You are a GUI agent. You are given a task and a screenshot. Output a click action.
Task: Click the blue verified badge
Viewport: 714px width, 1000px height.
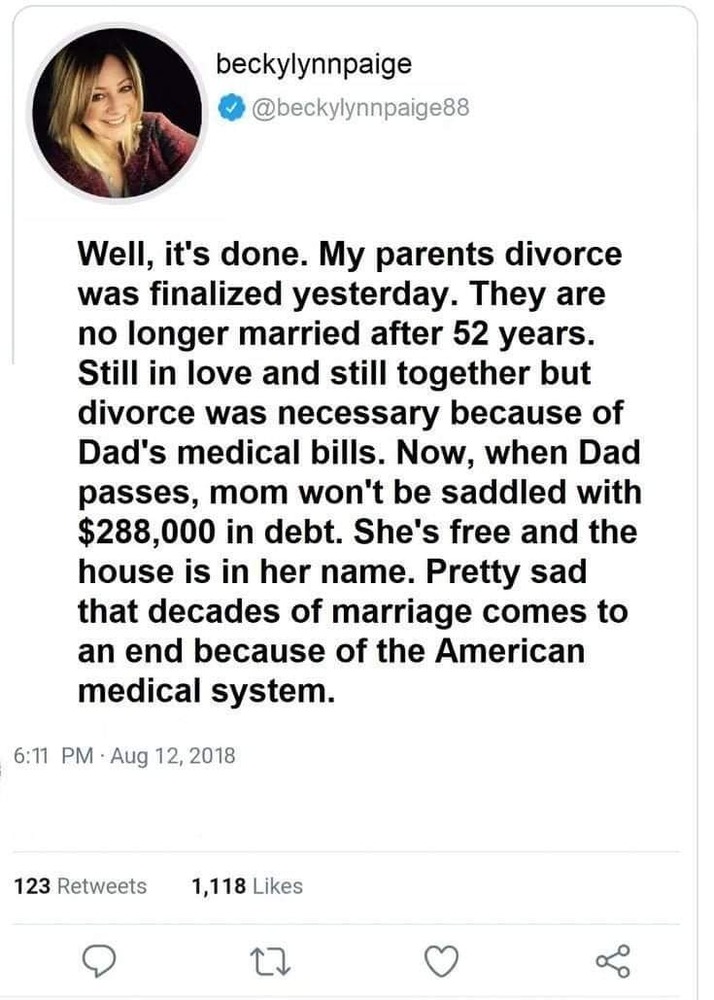(x=228, y=106)
